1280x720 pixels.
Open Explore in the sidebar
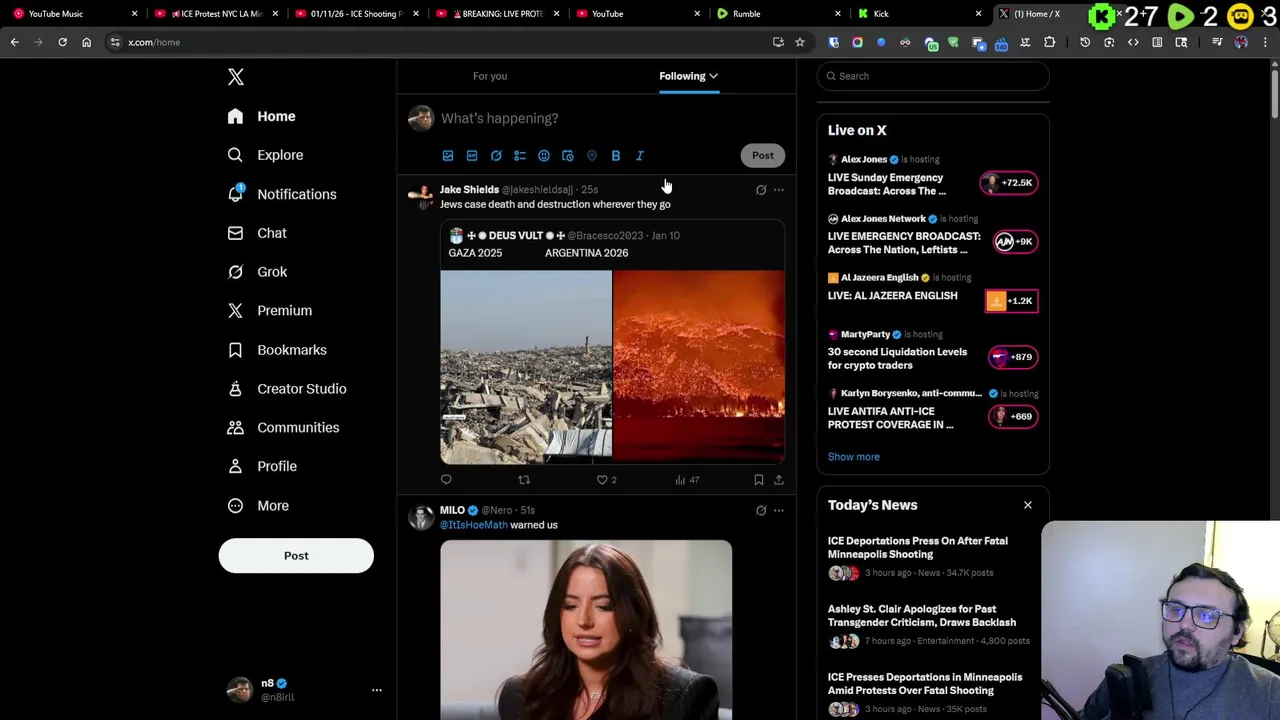tap(266, 155)
